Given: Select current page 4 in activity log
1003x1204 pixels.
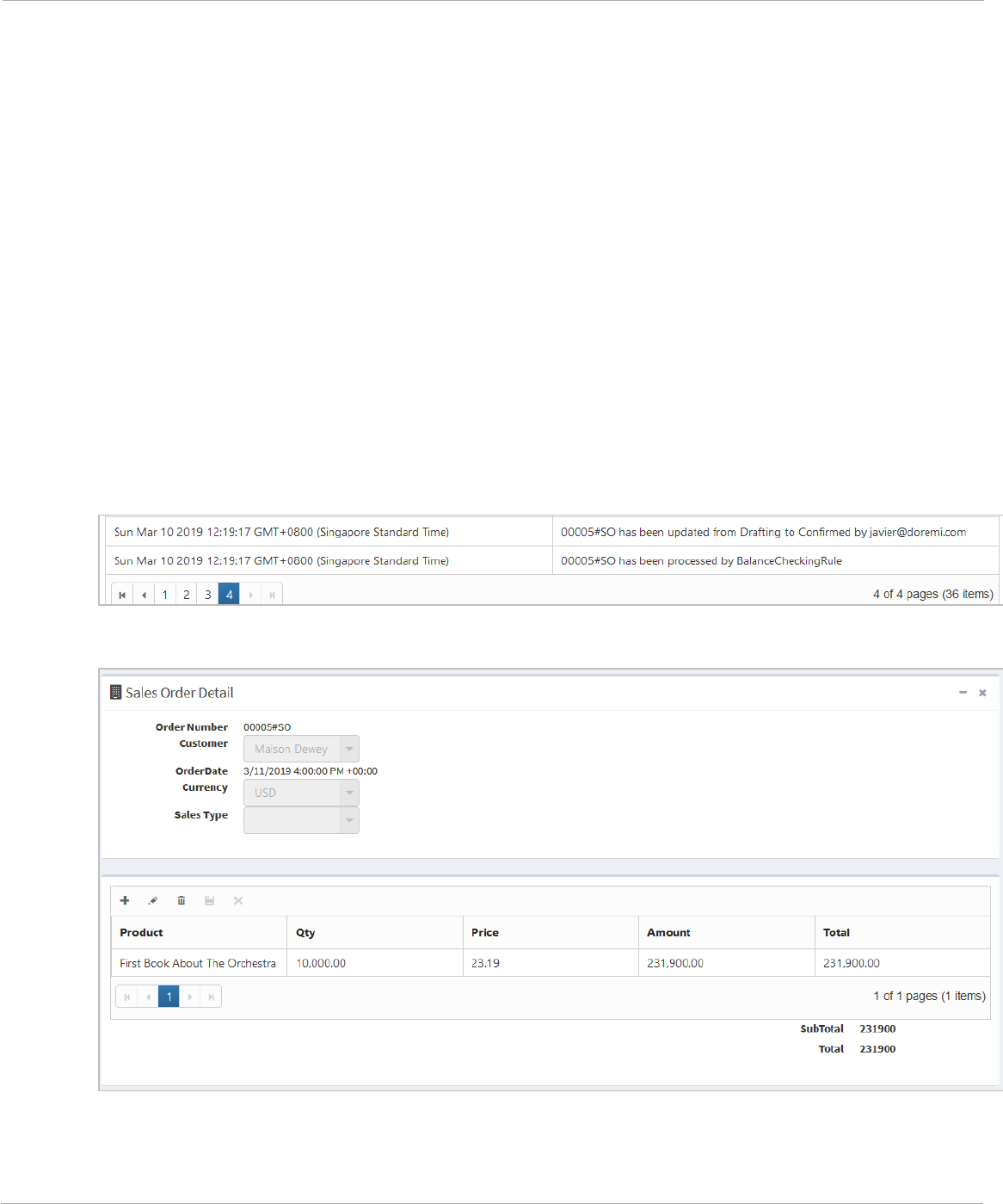Looking at the screenshot, I should point(229,595).
